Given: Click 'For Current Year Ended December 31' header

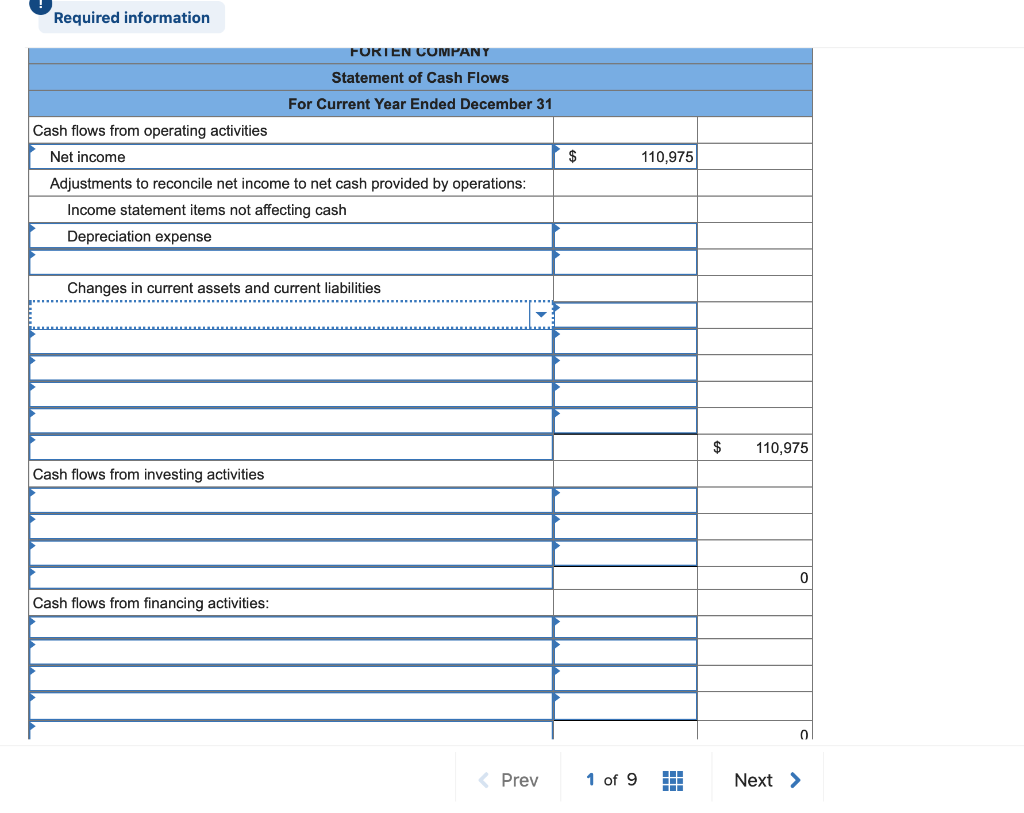Looking at the screenshot, I should (420, 104).
